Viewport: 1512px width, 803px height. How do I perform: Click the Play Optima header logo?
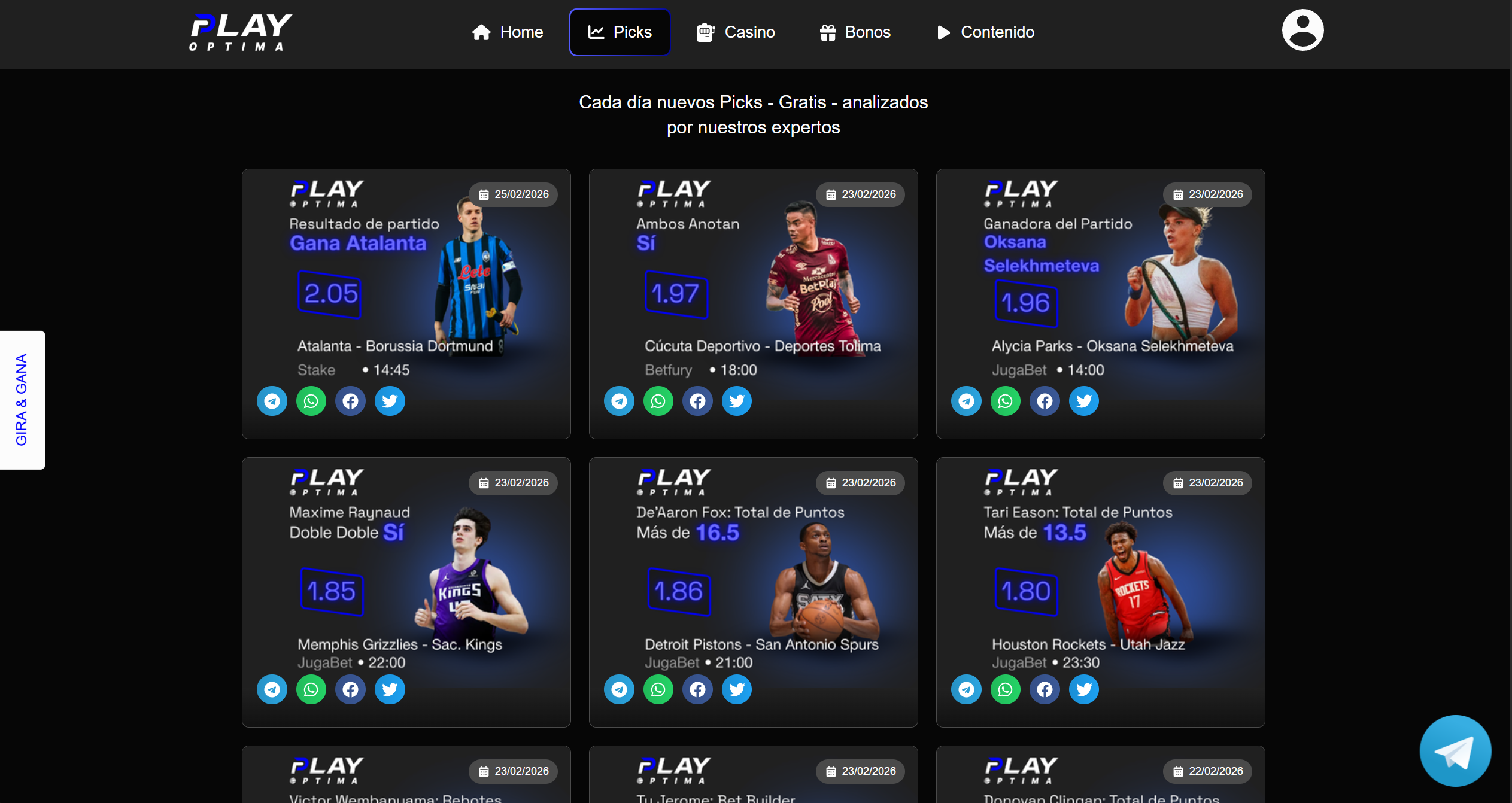point(241,32)
